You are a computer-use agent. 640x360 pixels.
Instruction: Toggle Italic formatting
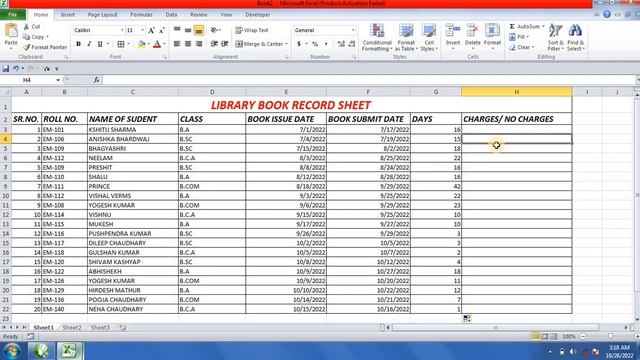89,44
